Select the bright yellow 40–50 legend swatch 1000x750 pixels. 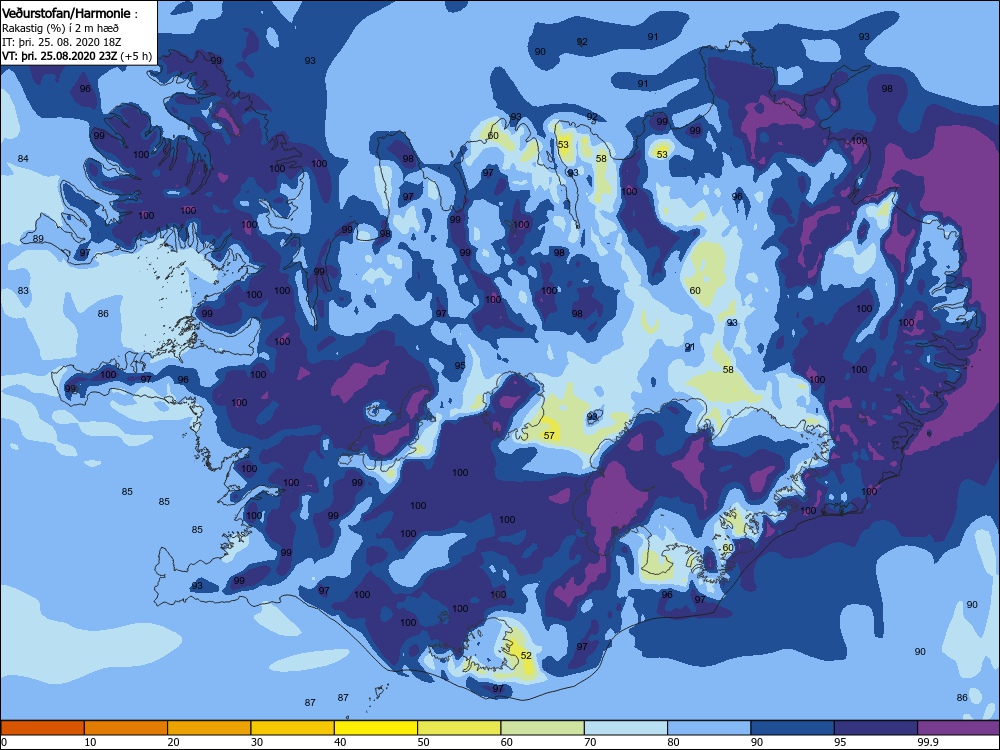pos(376,728)
